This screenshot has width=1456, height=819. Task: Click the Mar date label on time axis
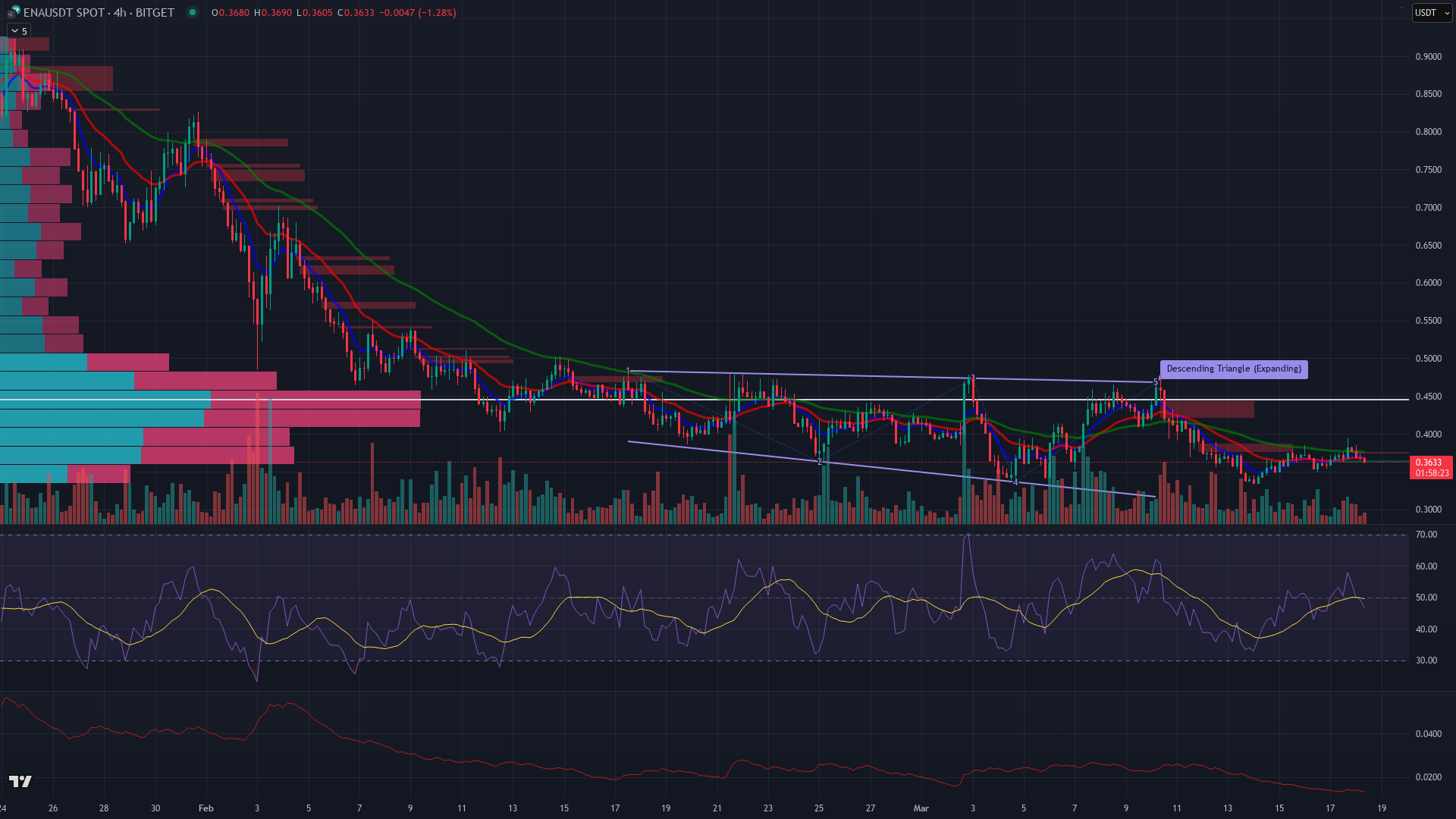click(x=921, y=808)
